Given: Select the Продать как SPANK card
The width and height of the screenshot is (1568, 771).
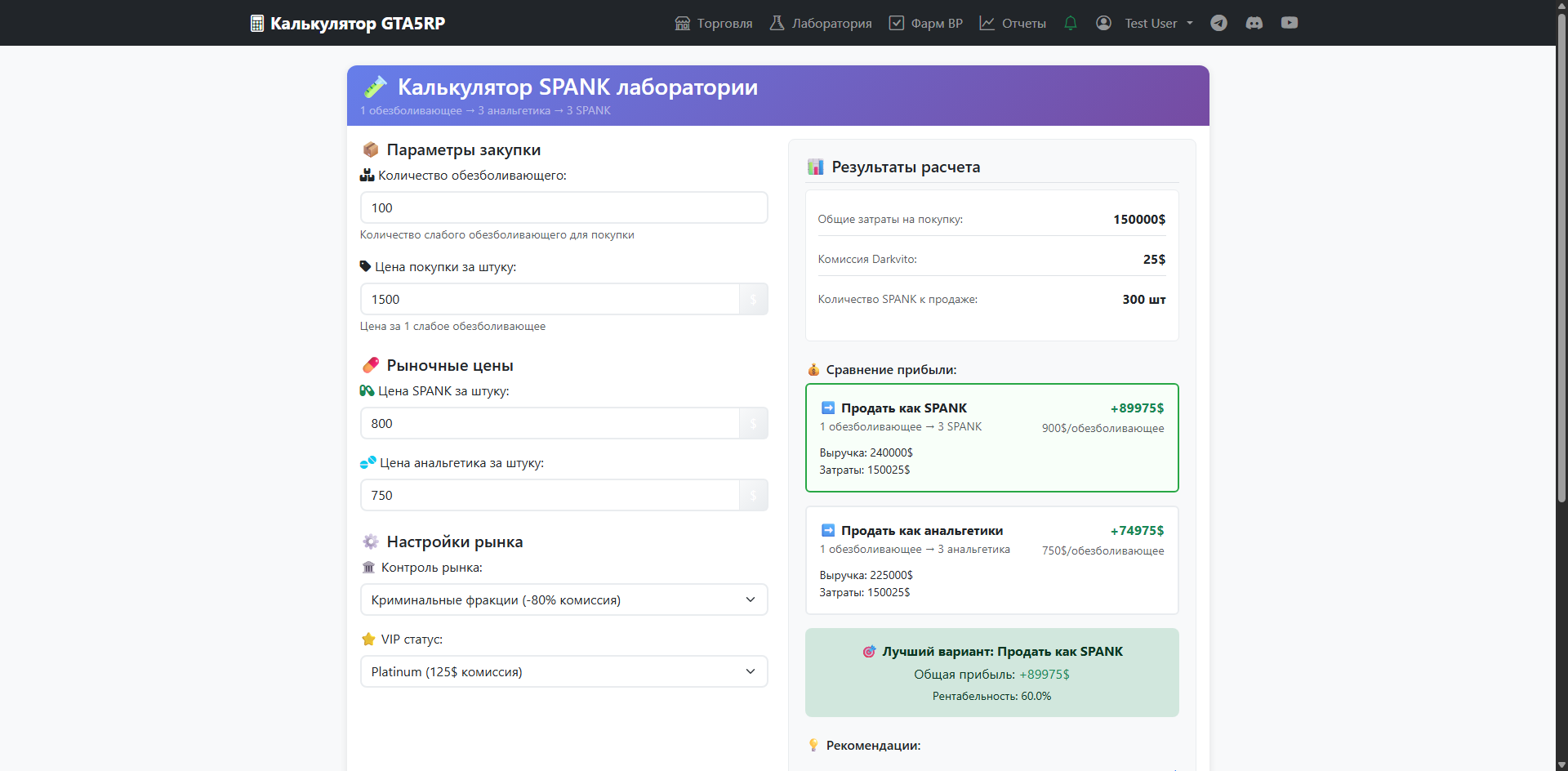Looking at the screenshot, I should pos(991,438).
